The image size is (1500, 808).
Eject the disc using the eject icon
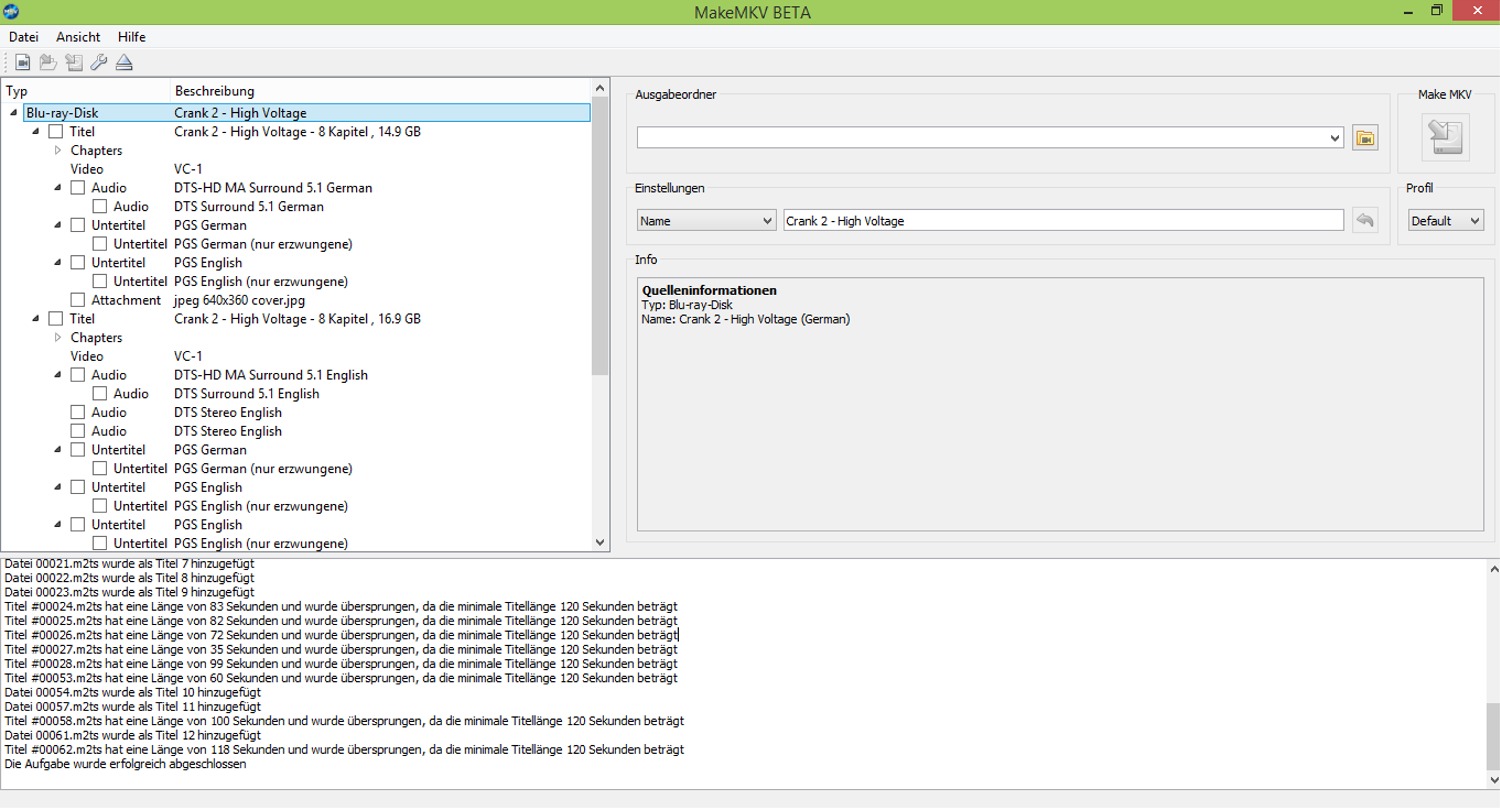(x=123, y=63)
